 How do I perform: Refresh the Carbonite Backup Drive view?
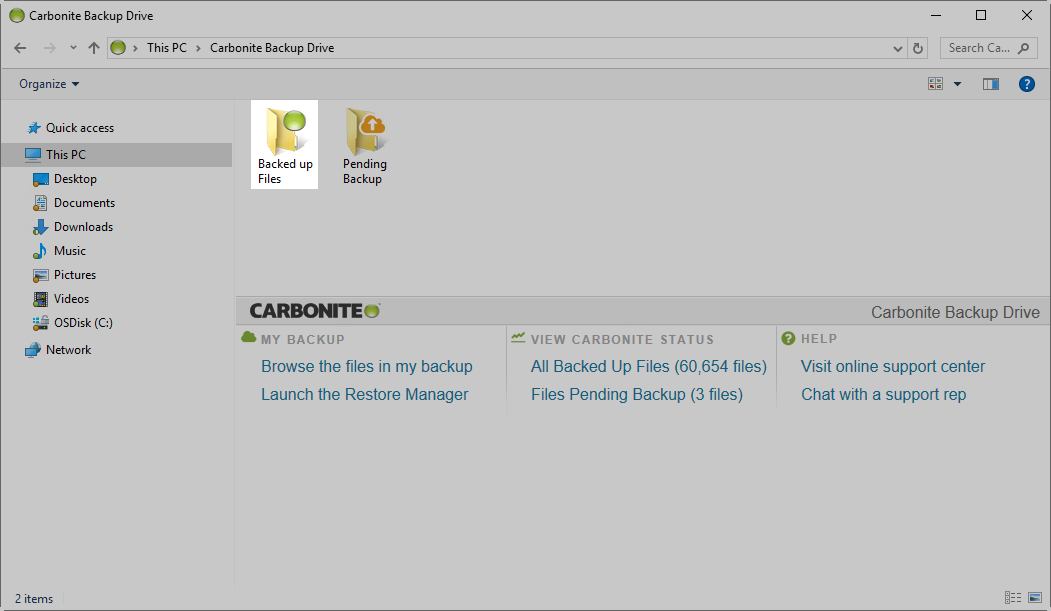(918, 48)
